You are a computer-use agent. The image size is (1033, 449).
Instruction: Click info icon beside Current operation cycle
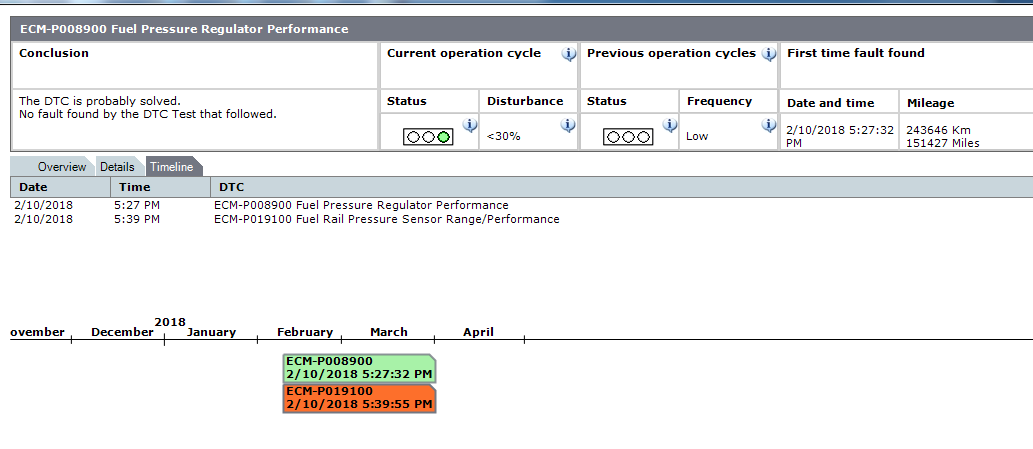(x=568, y=54)
